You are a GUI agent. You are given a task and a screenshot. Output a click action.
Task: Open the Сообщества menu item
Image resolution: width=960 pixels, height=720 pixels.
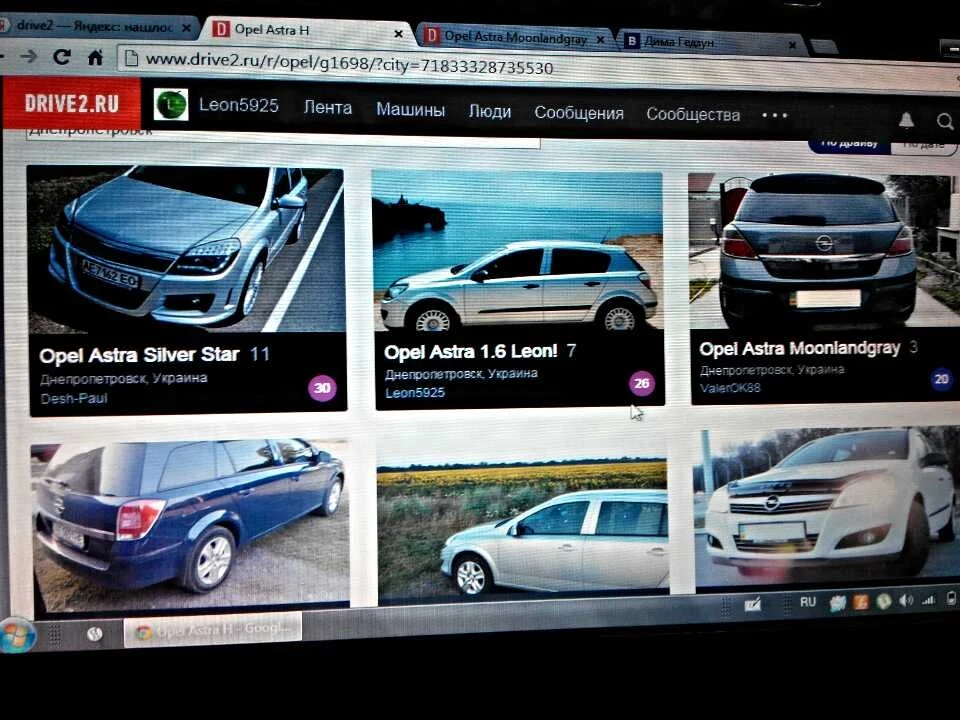click(693, 114)
